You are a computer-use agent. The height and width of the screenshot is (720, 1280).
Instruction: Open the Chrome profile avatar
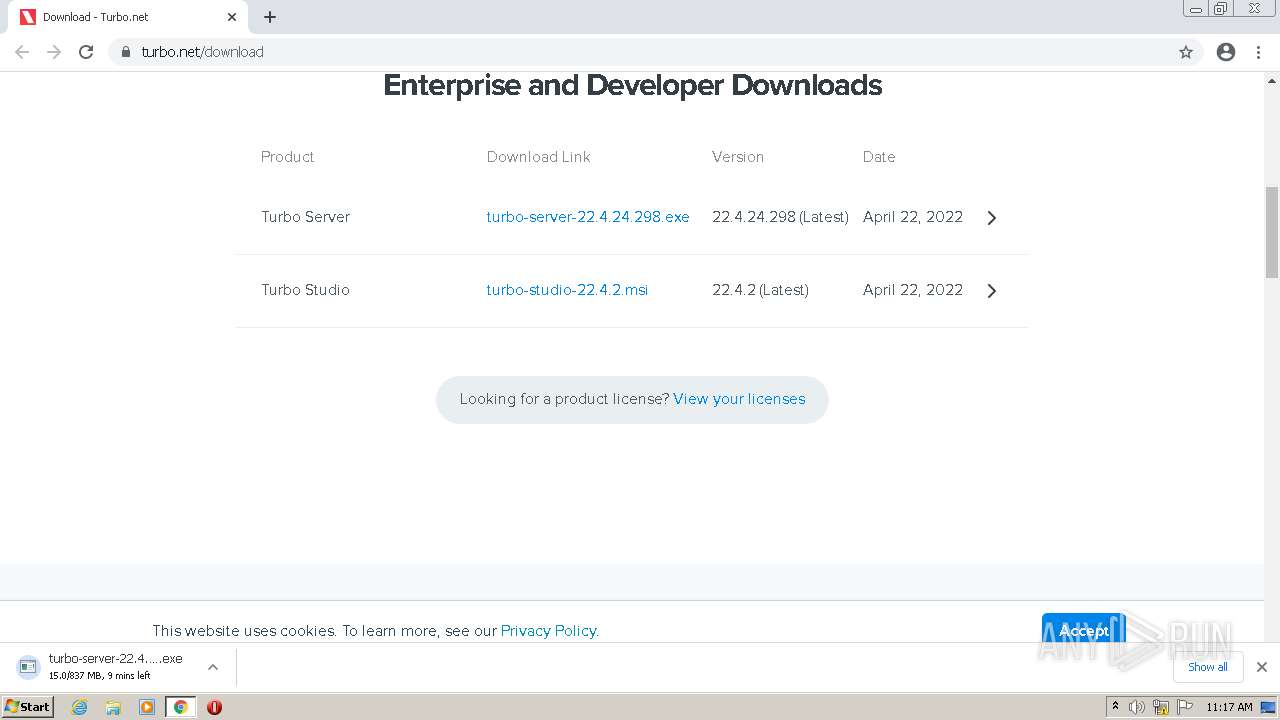point(1226,52)
